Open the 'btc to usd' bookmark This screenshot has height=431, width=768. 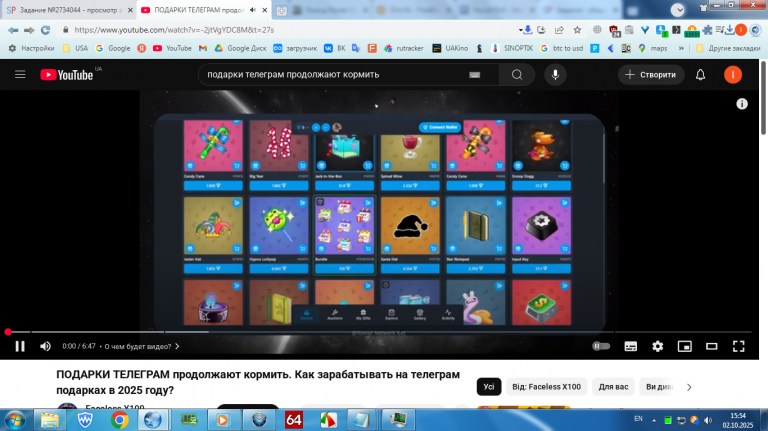tap(562, 48)
